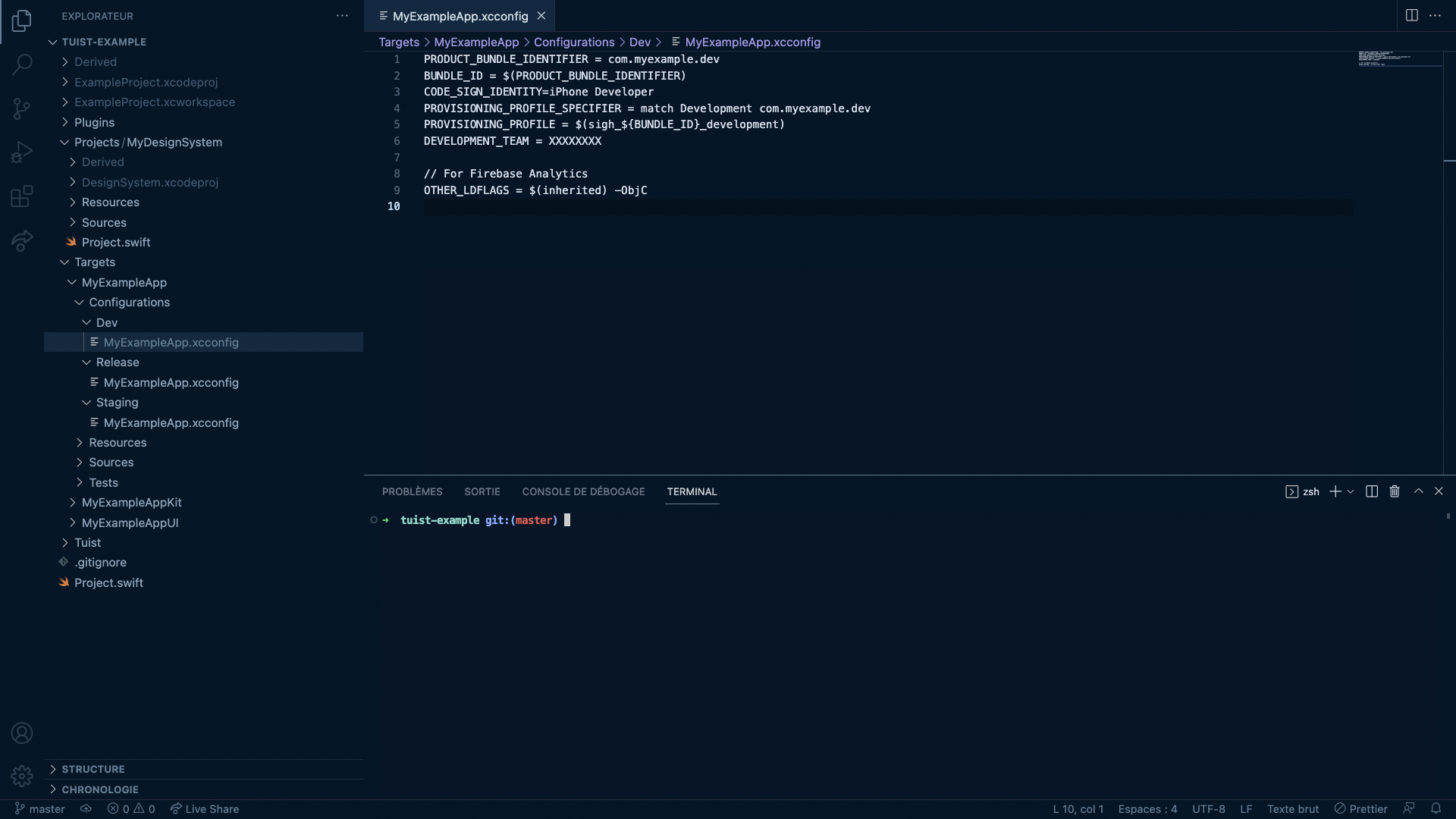Open the Source Control view

[22, 109]
